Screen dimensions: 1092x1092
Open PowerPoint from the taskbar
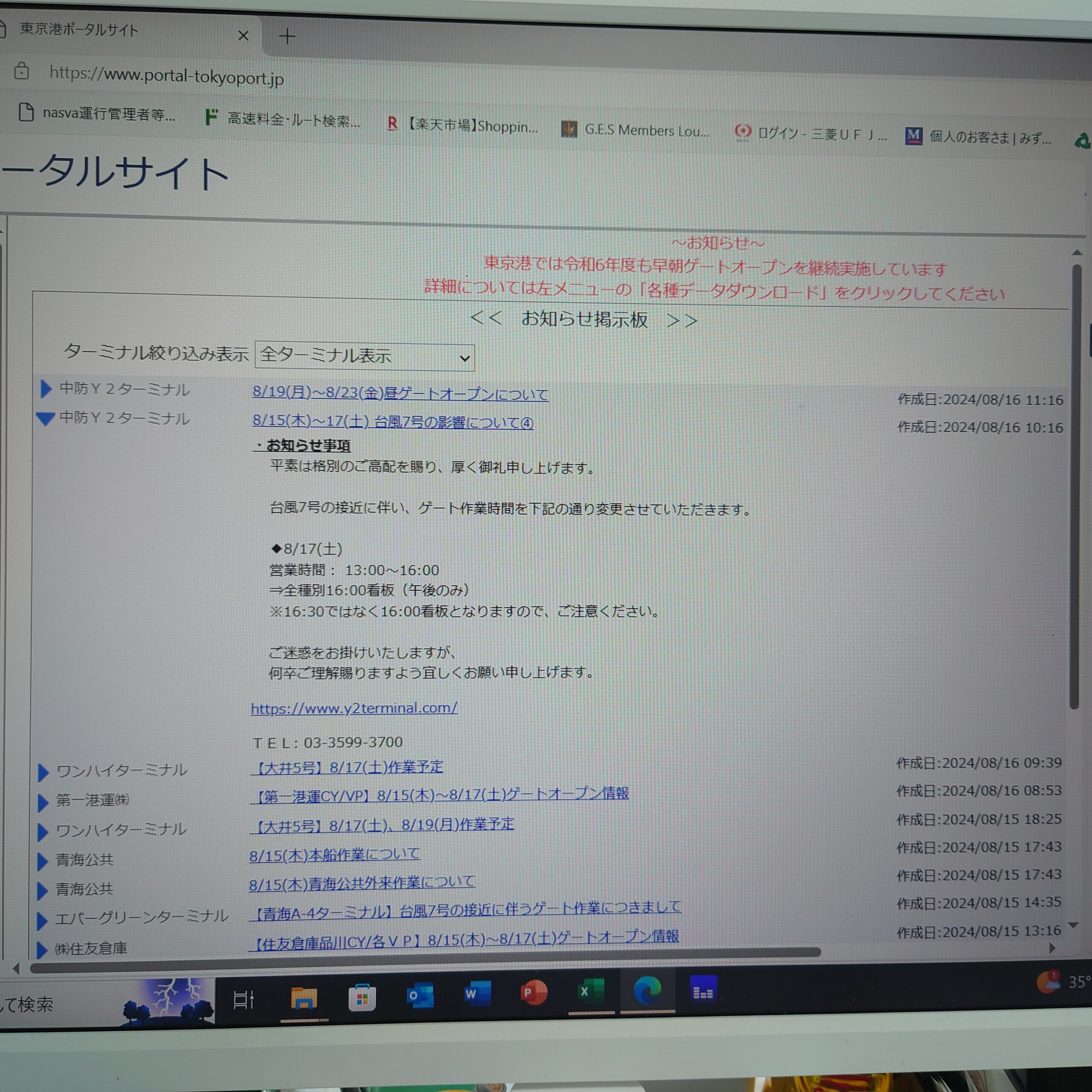[x=534, y=993]
